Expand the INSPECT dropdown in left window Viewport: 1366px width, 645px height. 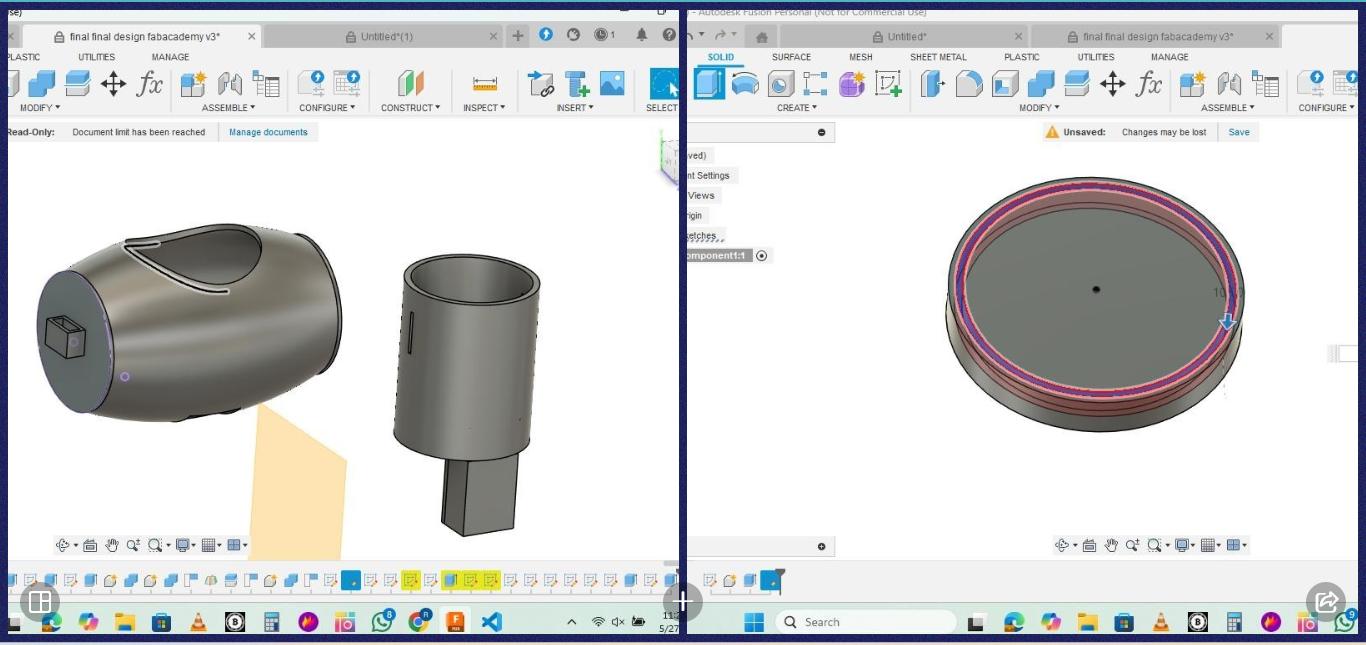[484, 107]
